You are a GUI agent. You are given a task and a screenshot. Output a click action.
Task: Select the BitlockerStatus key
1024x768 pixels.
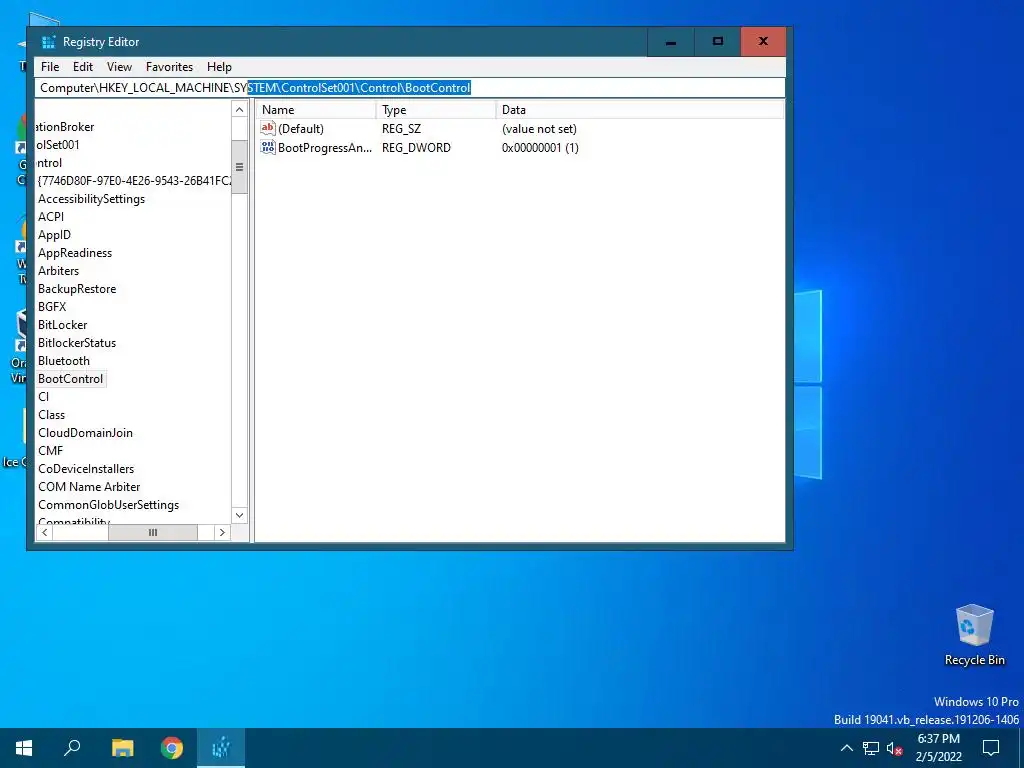(x=77, y=343)
